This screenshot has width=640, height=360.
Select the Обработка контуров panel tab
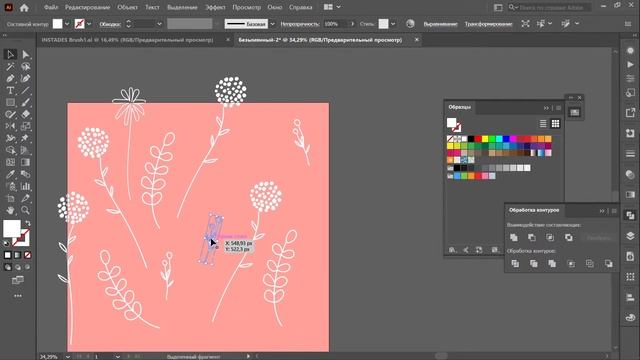point(534,210)
